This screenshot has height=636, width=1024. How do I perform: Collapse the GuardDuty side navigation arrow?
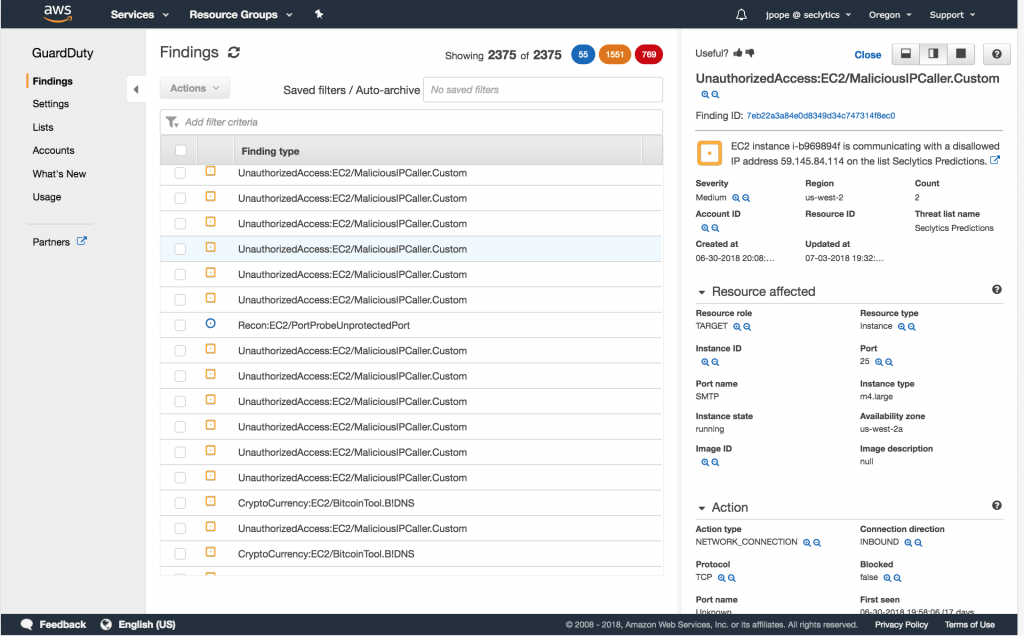tap(136, 89)
